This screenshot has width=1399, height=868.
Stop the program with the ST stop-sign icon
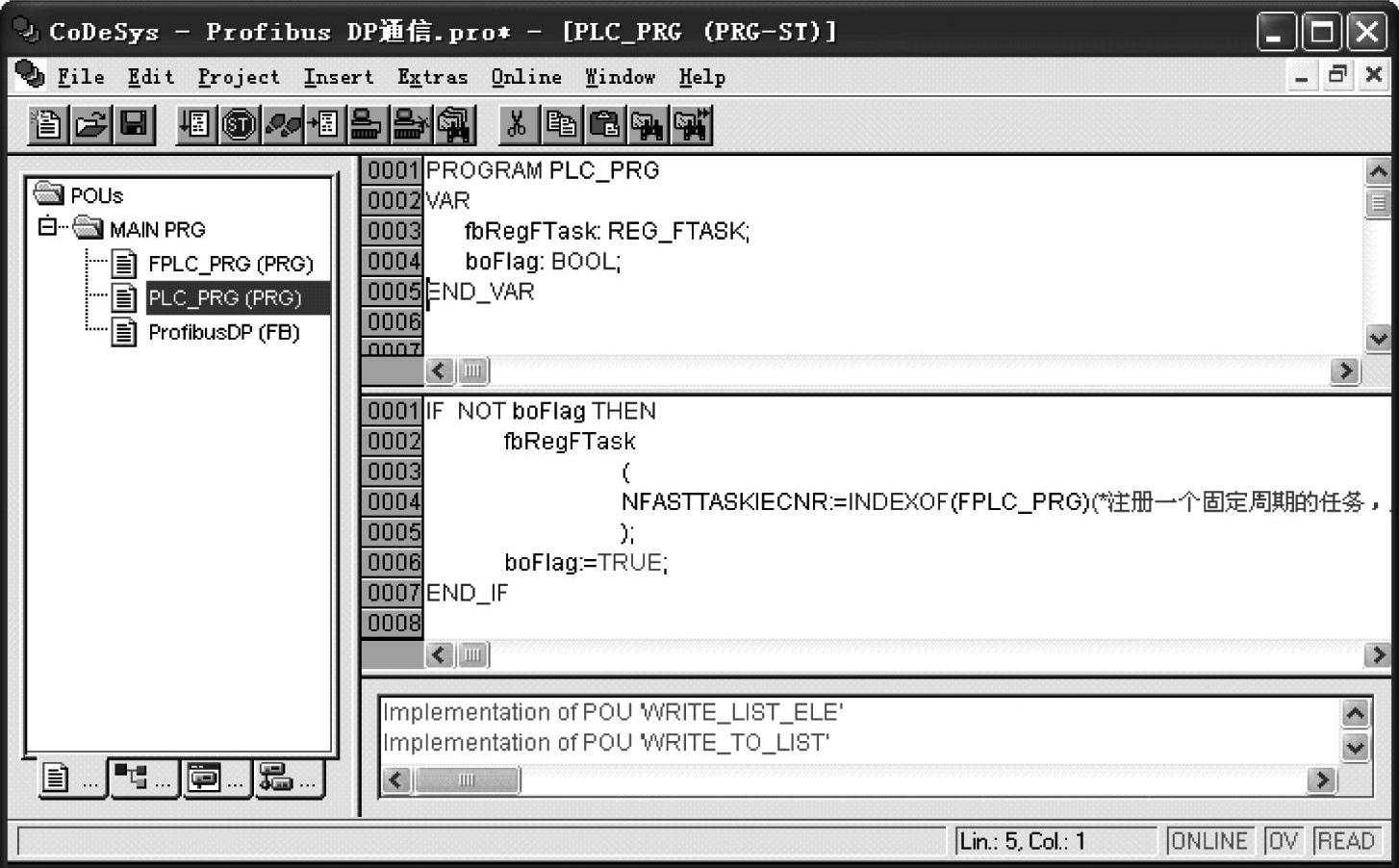239,124
